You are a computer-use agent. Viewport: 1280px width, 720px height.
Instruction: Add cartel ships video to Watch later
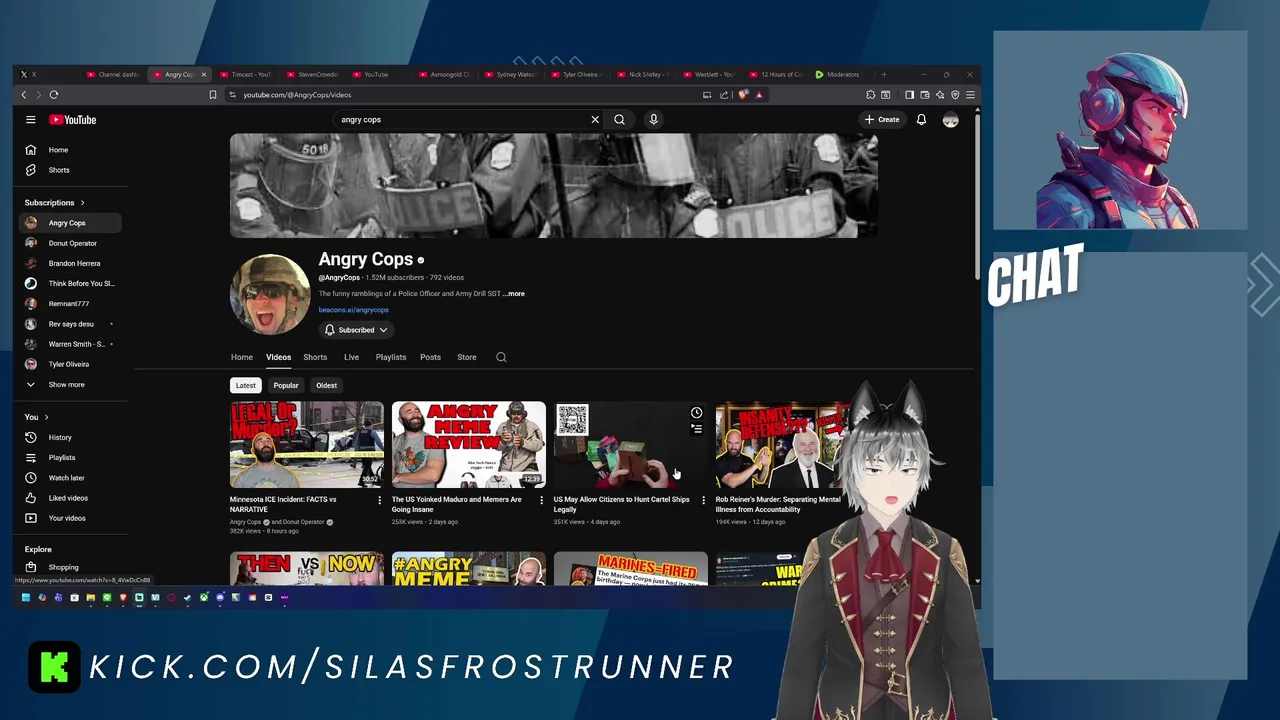(697, 412)
